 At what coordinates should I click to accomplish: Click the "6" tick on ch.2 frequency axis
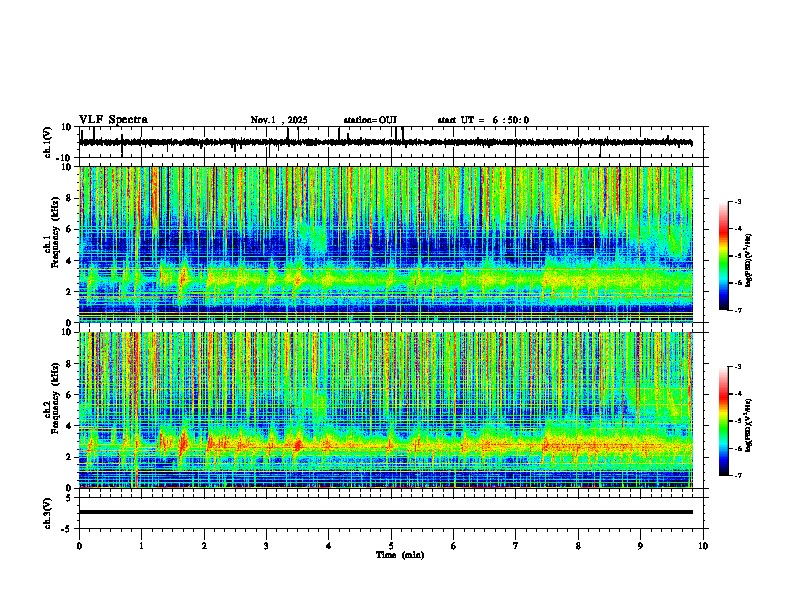tap(70, 395)
